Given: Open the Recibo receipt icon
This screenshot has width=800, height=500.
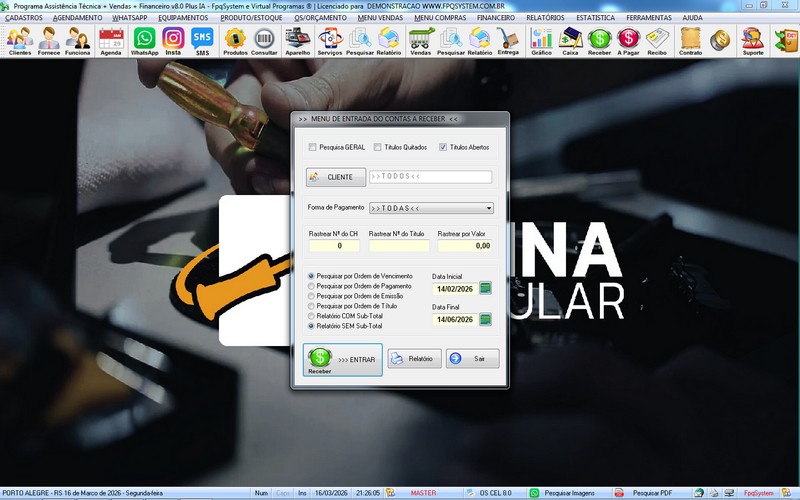Looking at the screenshot, I should (657, 41).
